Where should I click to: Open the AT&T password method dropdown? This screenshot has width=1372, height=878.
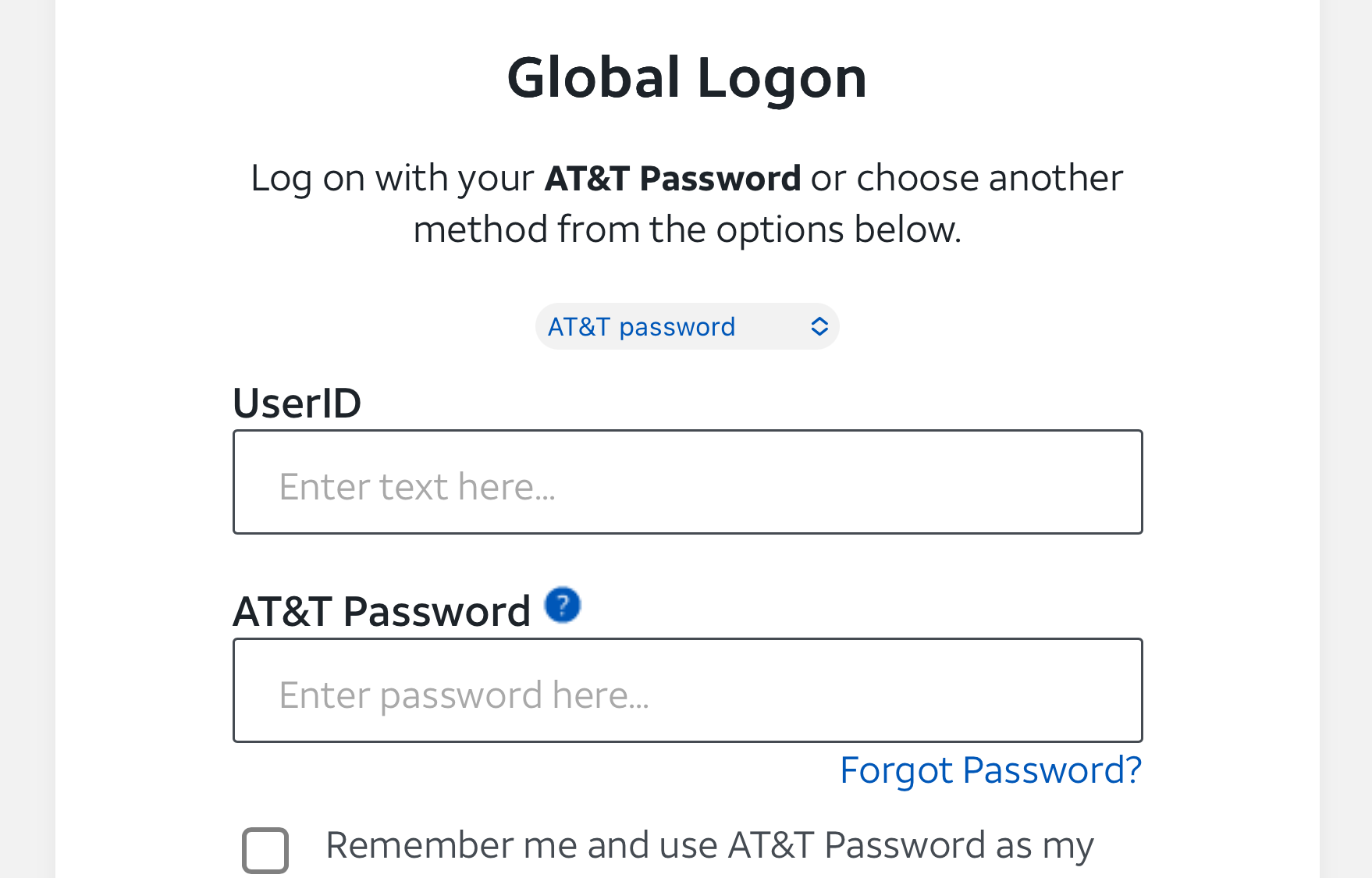click(x=687, y=326)
